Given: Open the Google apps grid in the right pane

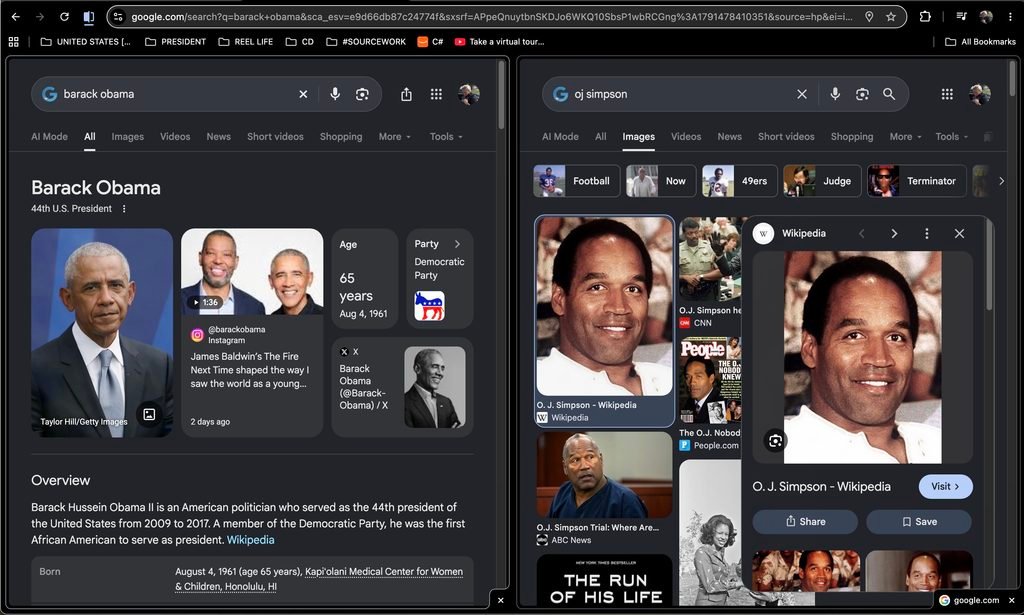Looking at the screenshot, I should 947,94.
